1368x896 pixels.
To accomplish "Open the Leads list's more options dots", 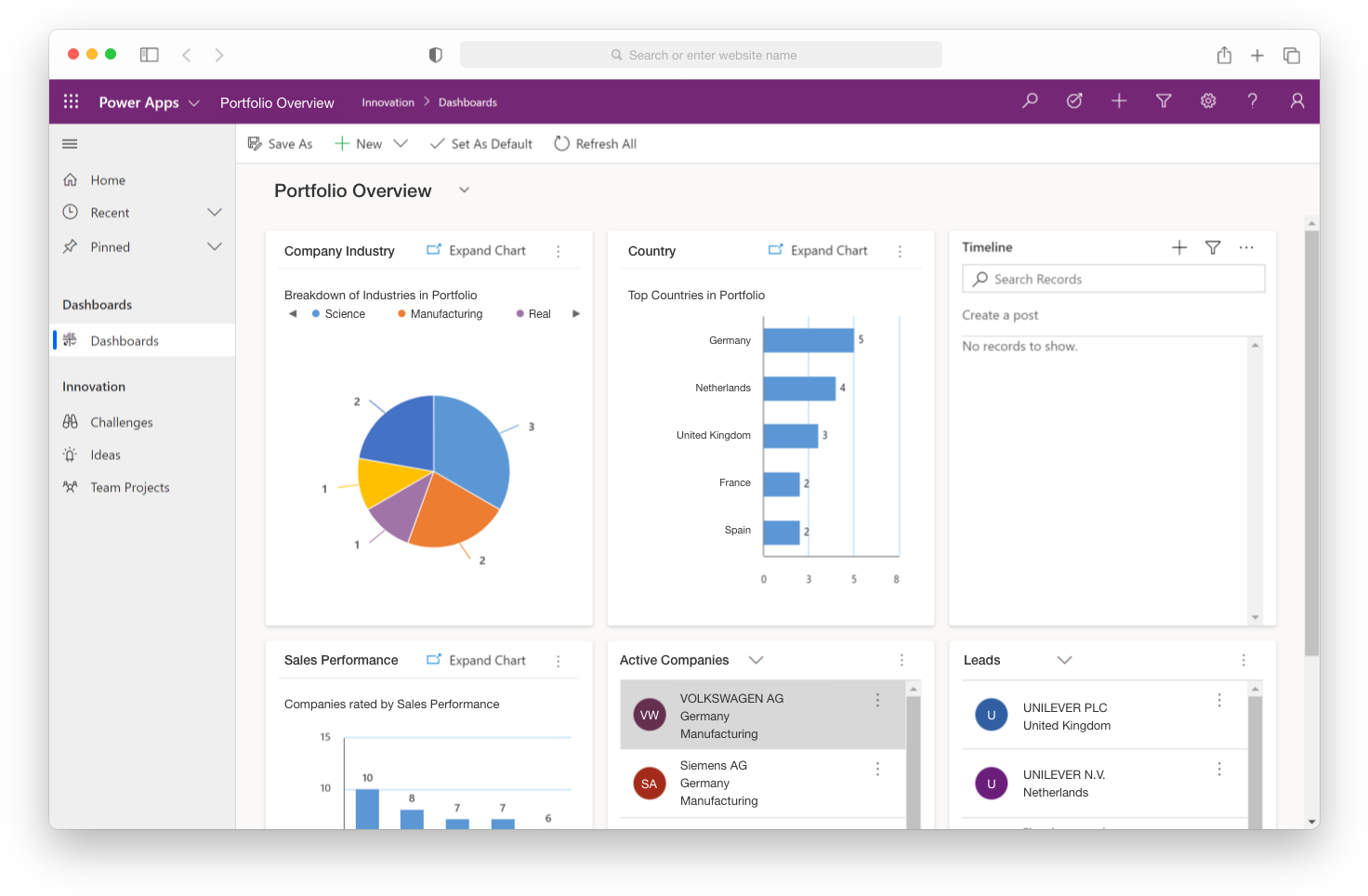I will [1243, 660].
